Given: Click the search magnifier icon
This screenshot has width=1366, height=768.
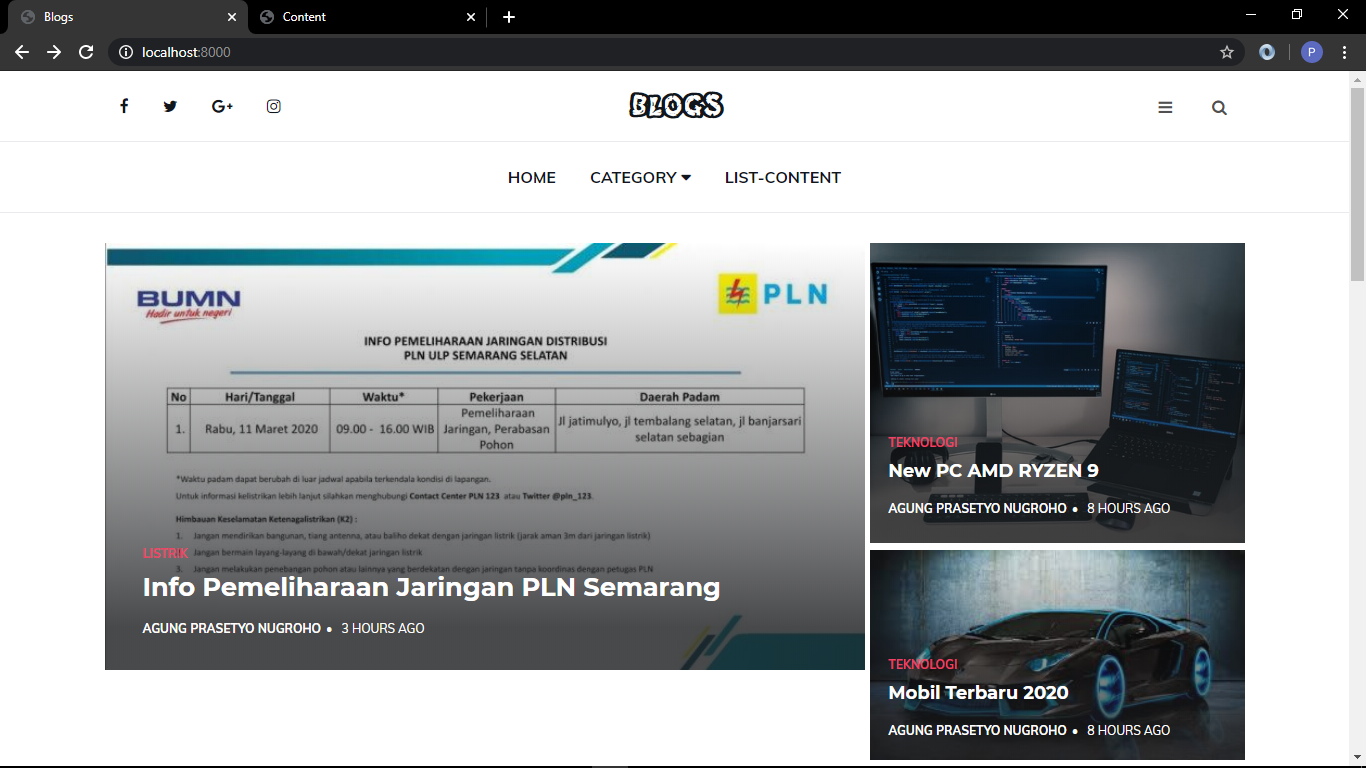Looking at the screenshot, I should (x=1219, y=108).
